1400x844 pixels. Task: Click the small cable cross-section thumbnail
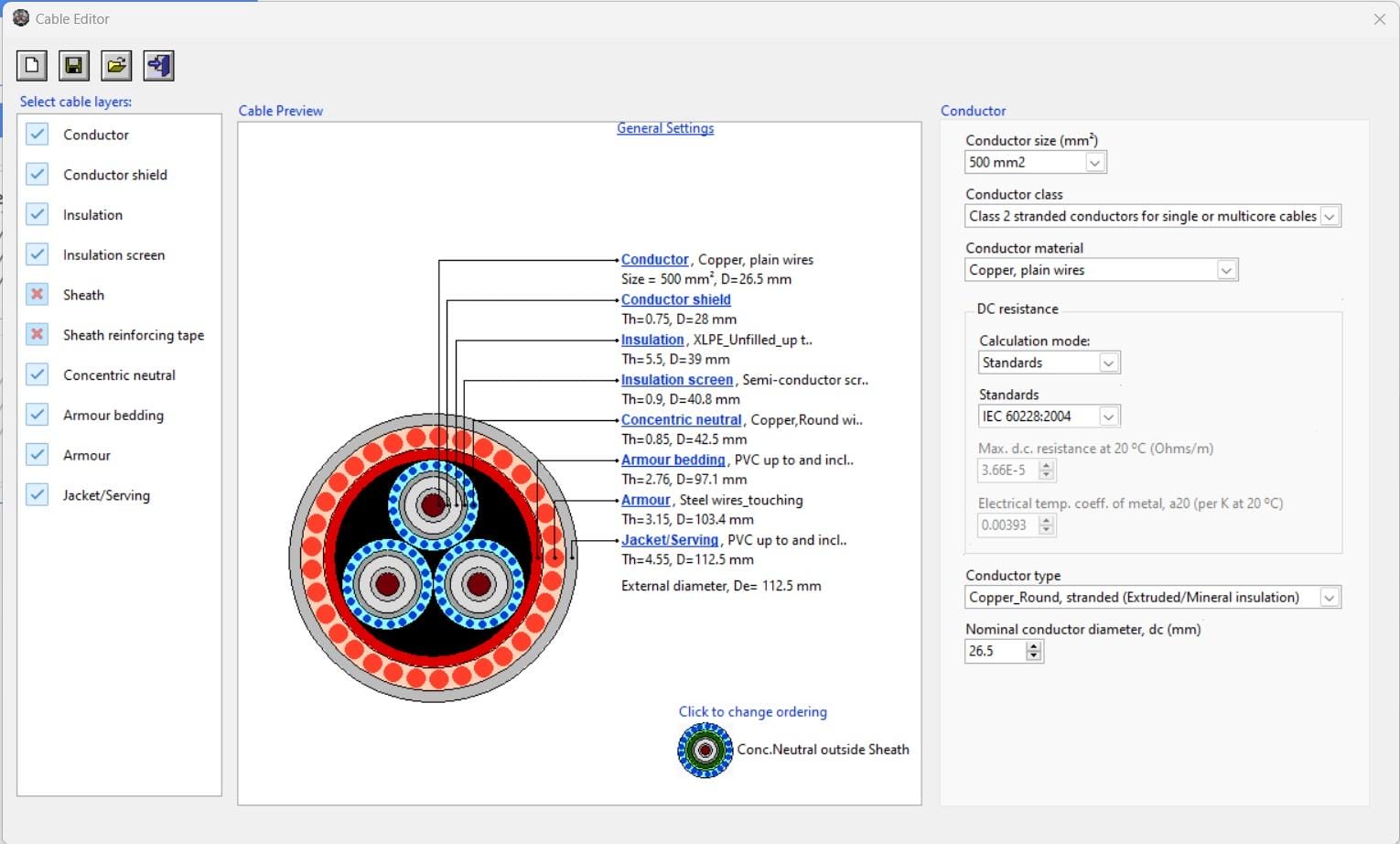pyautogui.click(x=704, y=750)
